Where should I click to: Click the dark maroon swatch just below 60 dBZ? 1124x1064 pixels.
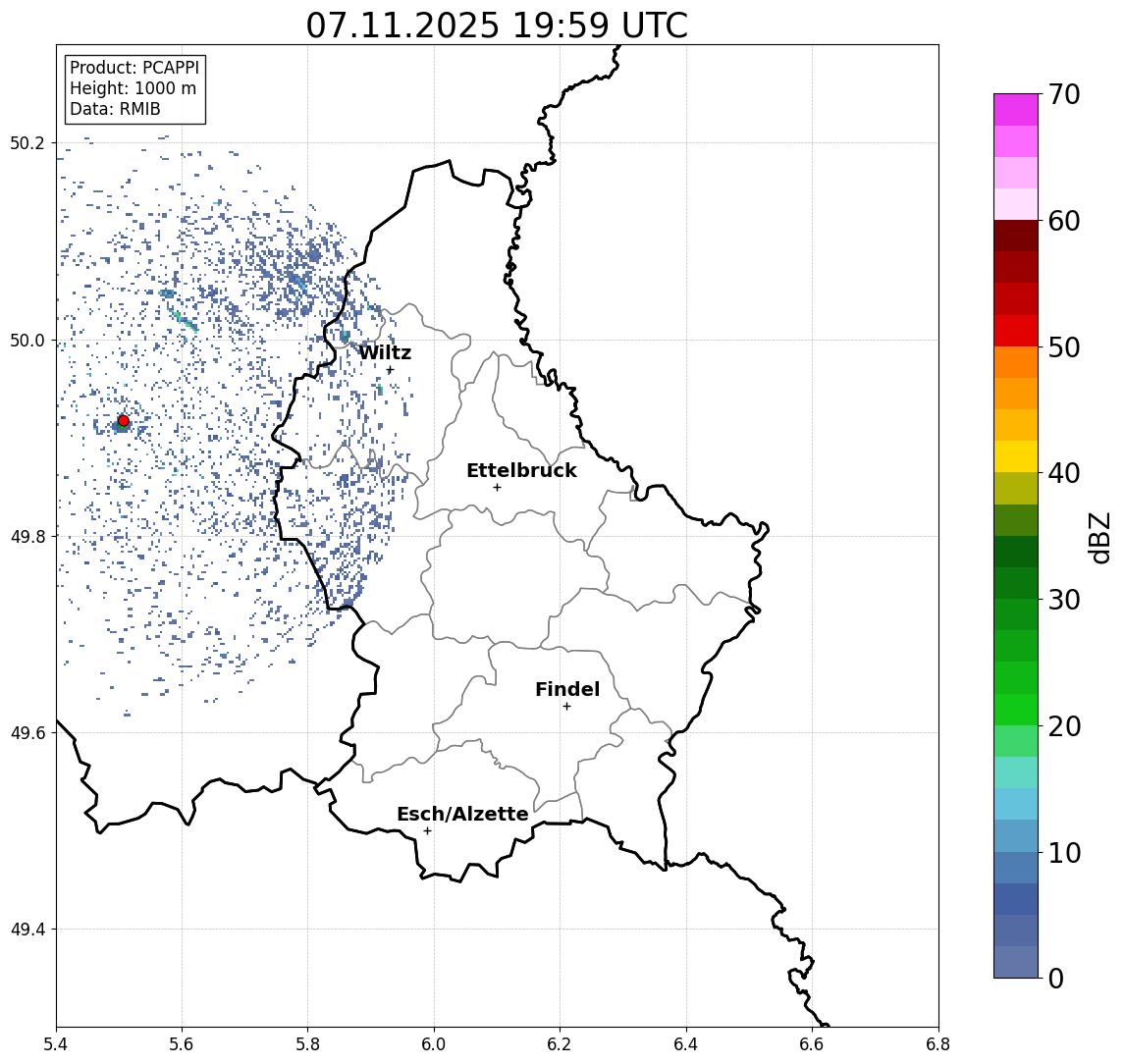(1016, 236)
